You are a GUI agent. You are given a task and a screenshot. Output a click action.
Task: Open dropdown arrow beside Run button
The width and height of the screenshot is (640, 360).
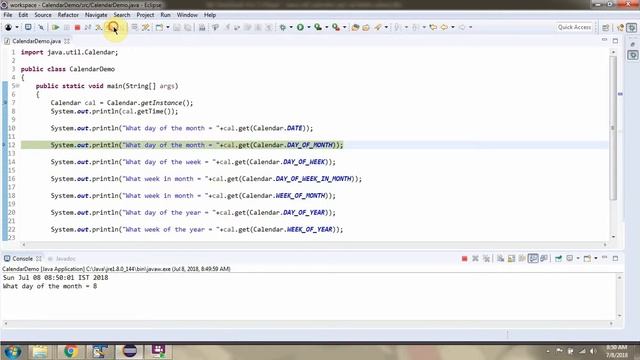(x=309, y=27)
